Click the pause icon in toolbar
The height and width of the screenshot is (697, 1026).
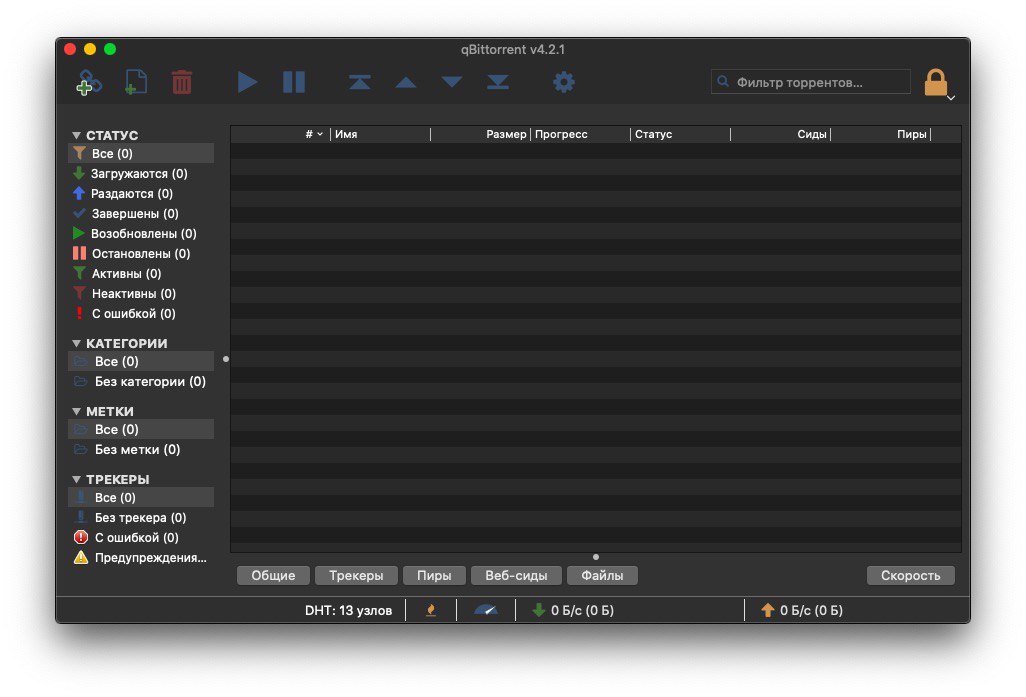[x=294, y=82]
